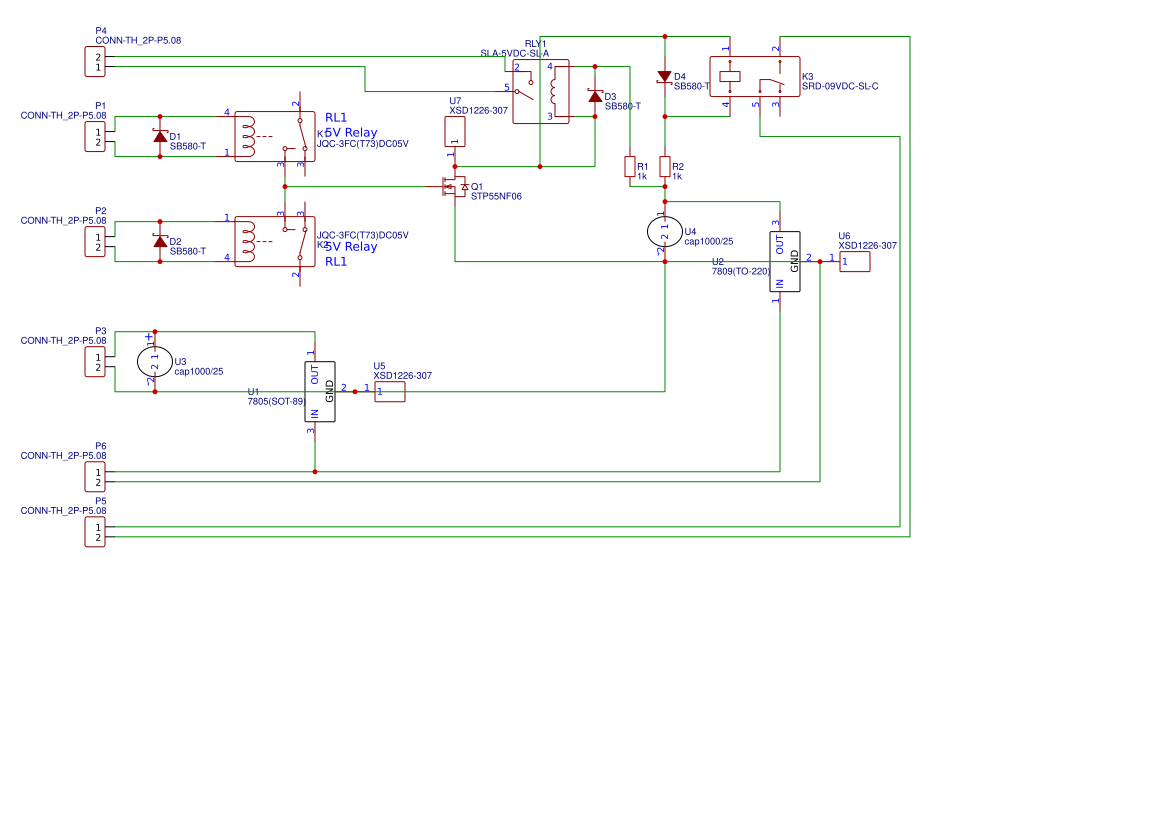Click XSD1226-307 label under U7

(479, 111)
